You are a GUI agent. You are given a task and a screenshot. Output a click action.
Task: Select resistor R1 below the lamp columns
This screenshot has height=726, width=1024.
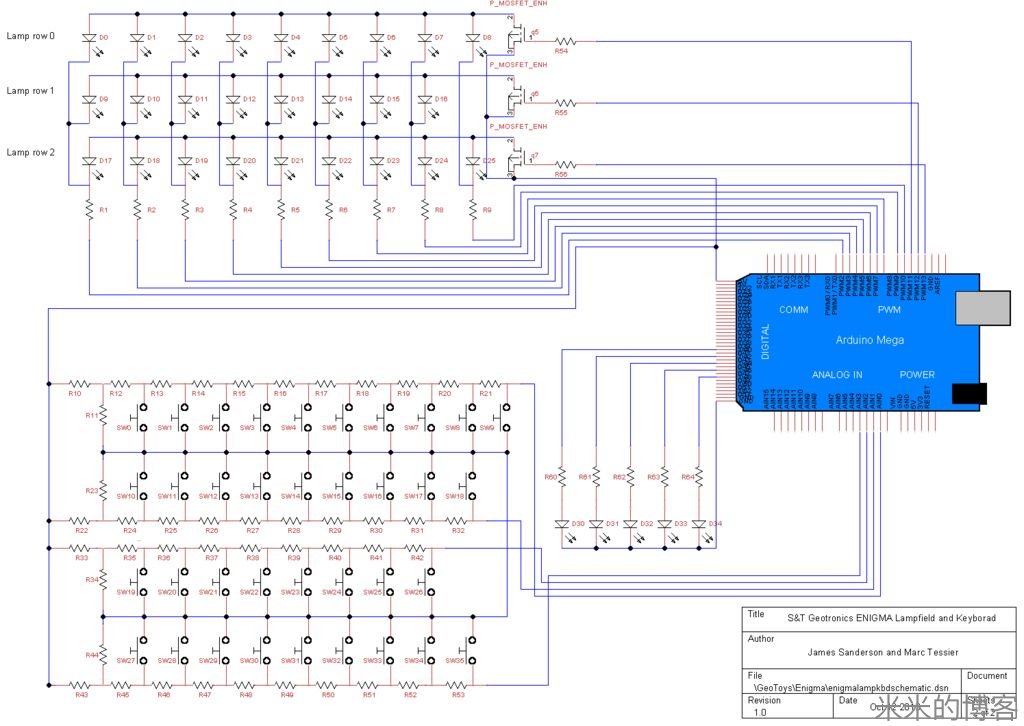click(x=89, y=210)
